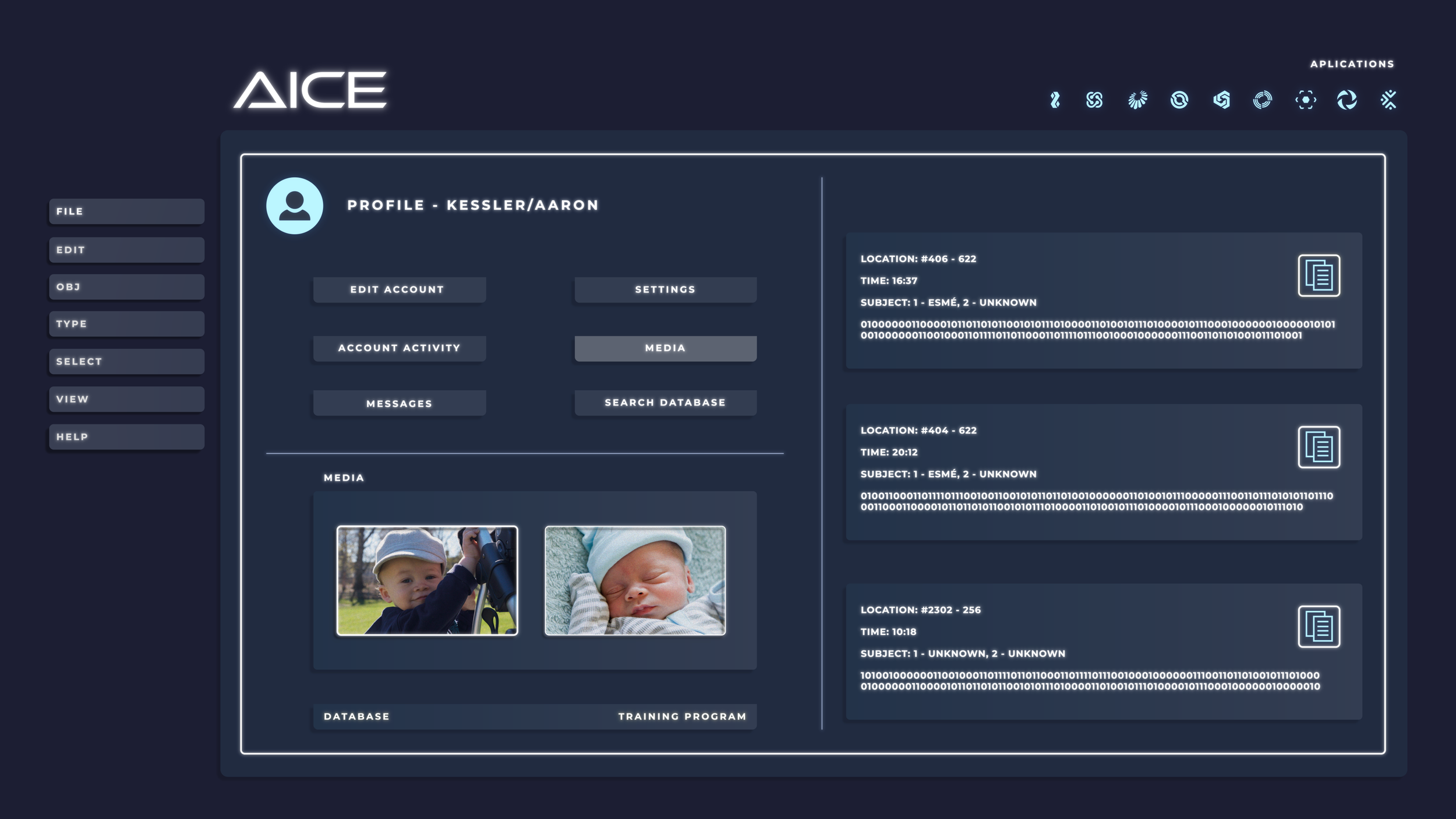Click the Search Database button
The height and width of the screenshot is (819, 1456).
(x=665, y=403)
